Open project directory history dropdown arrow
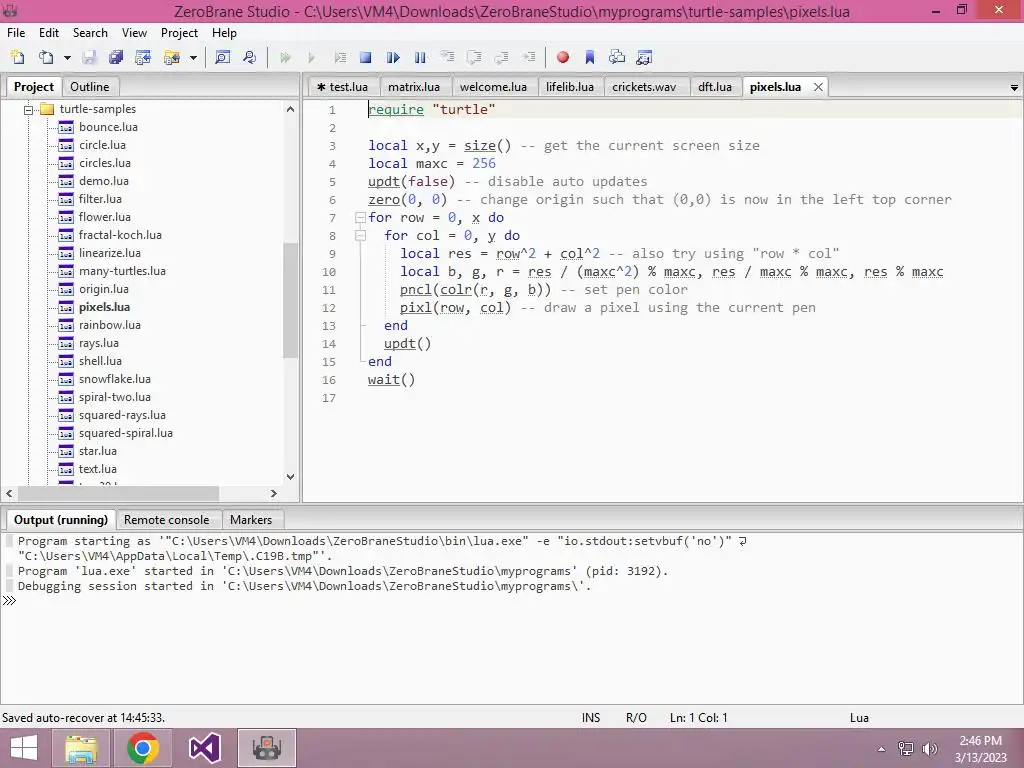Screen dimensions: 1024x768 pyautogui.click(x=193, y=58)
